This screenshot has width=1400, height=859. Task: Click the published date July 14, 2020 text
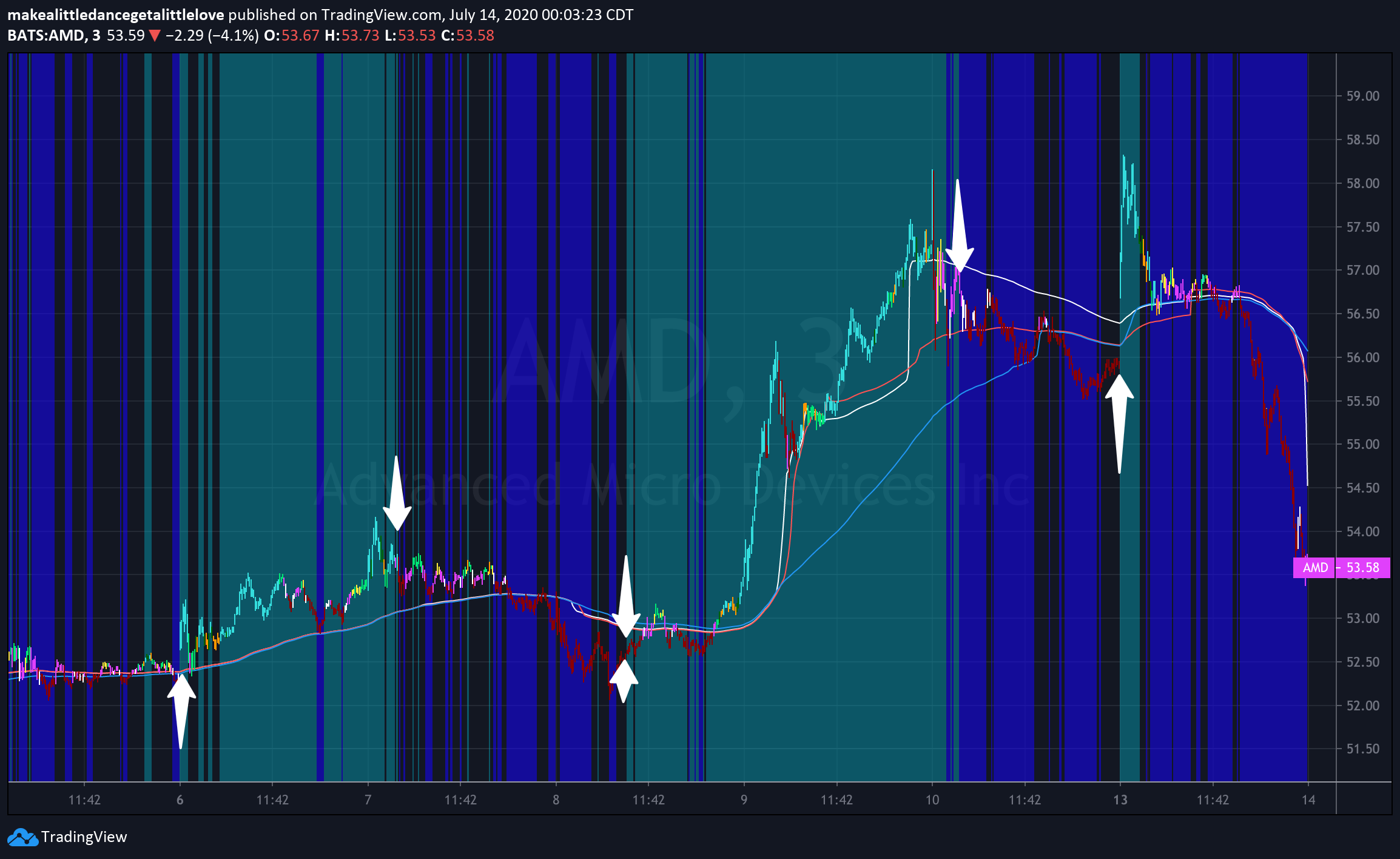click(x=493, y=15)
